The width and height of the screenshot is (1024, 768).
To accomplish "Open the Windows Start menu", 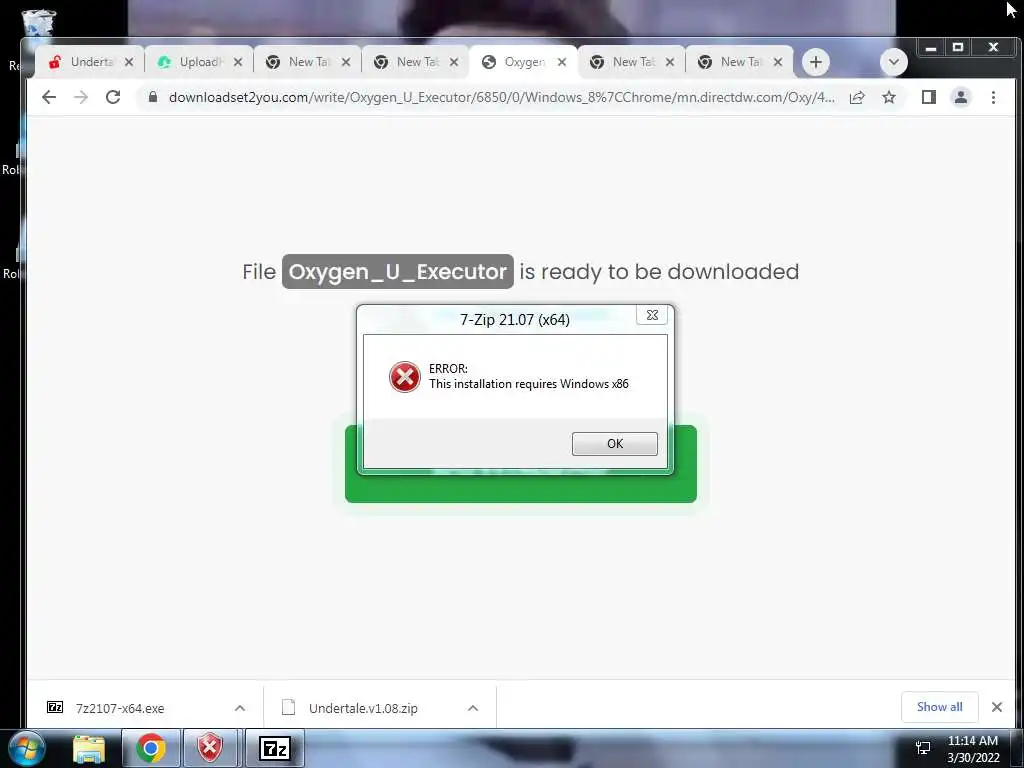I will click(x=27, y=748).
